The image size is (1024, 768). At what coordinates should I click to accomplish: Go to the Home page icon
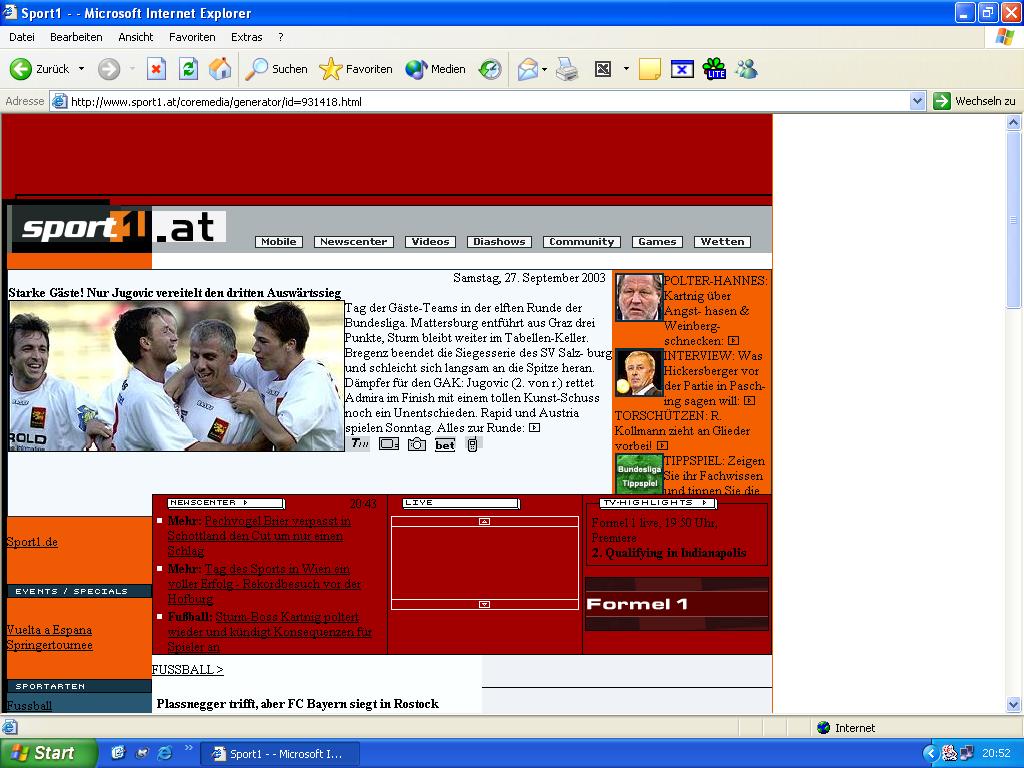click(x=220, y=69)
